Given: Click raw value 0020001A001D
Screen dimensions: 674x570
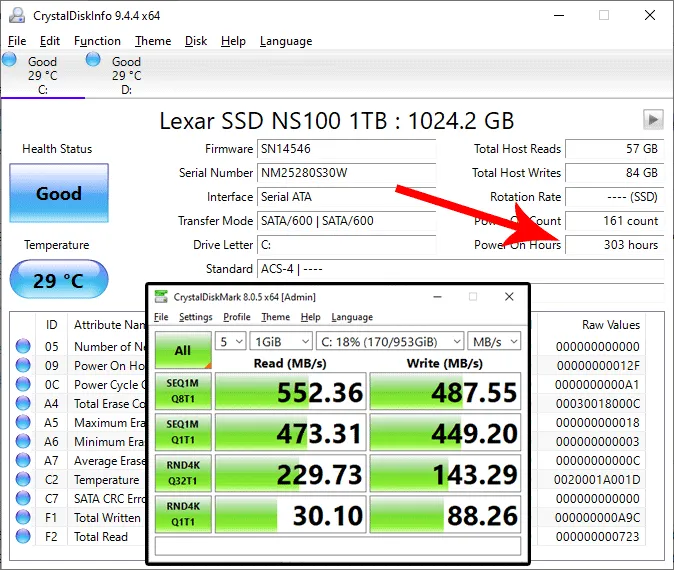Looking at the screenshot, I should point(597,479).
